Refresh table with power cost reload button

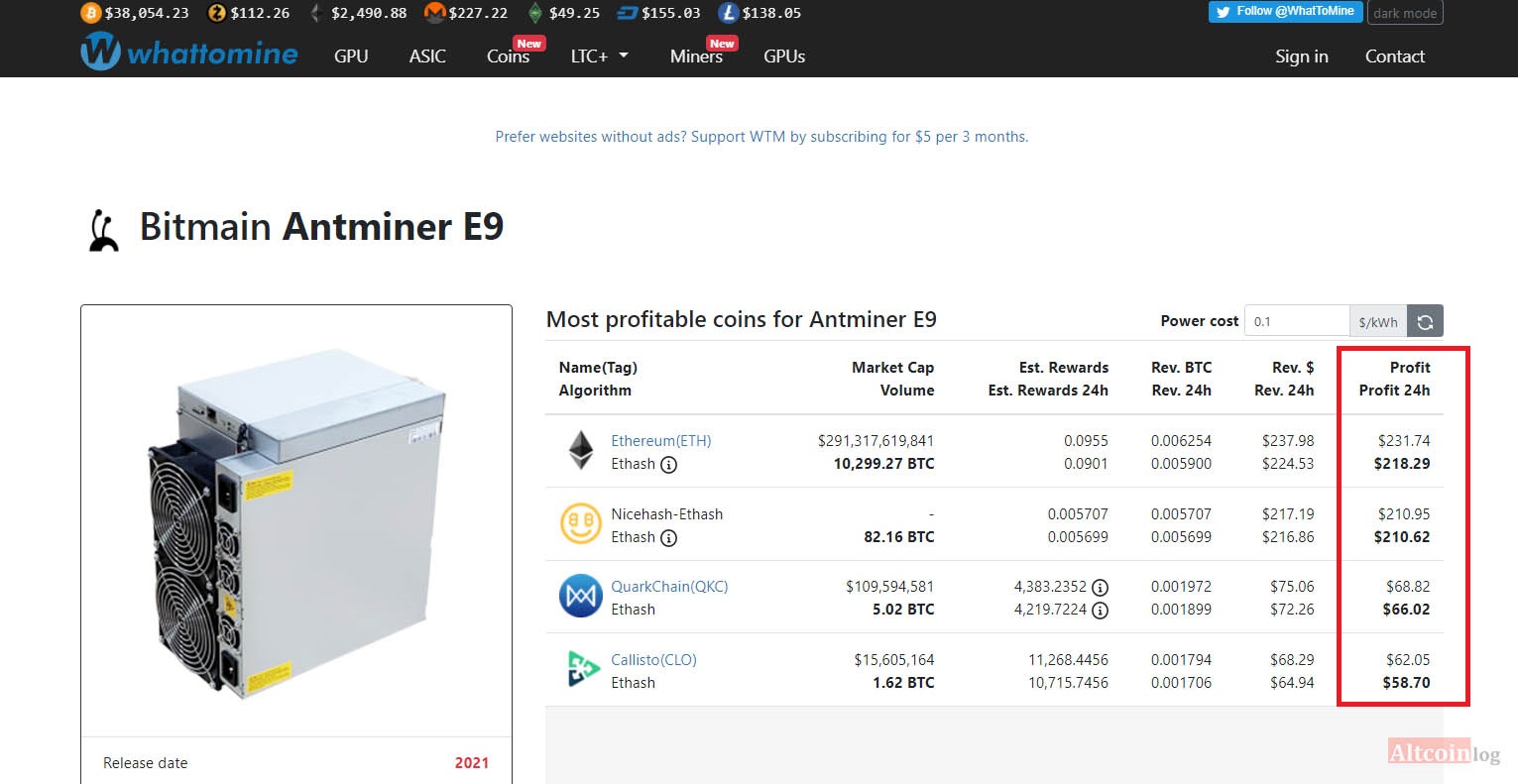pyautogui.click(x=1425, y=321)
